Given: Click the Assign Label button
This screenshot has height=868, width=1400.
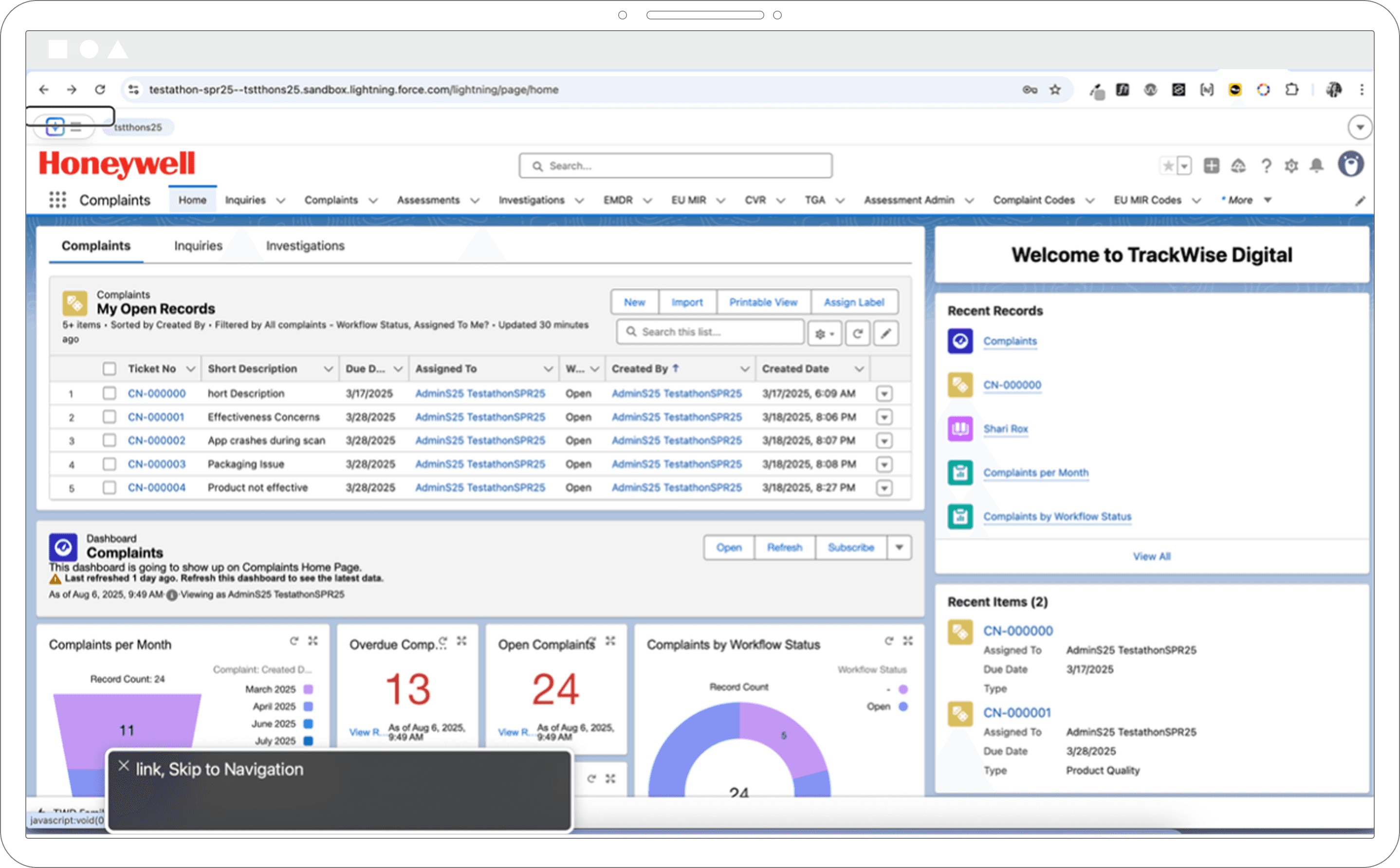Looking at the screenshot, I should point(854,302).
